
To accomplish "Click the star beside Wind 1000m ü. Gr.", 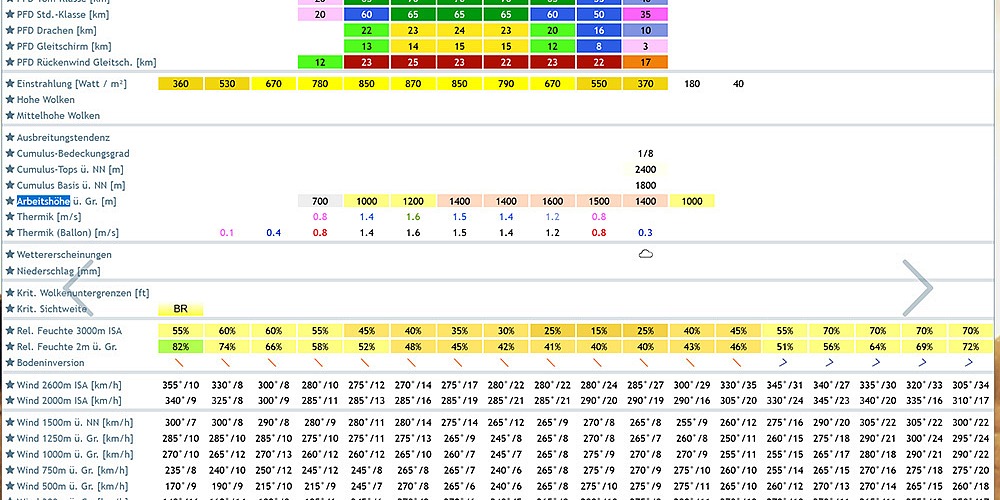I will click(10, 454).
